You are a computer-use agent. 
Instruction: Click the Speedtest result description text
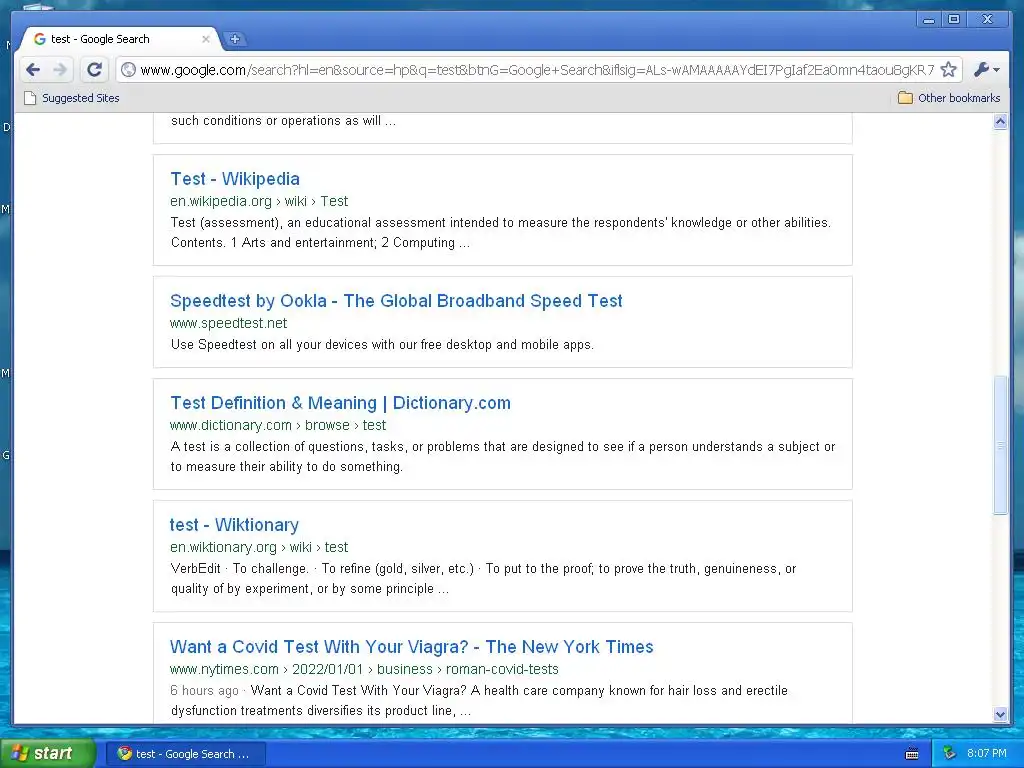(x=382, y=345)
